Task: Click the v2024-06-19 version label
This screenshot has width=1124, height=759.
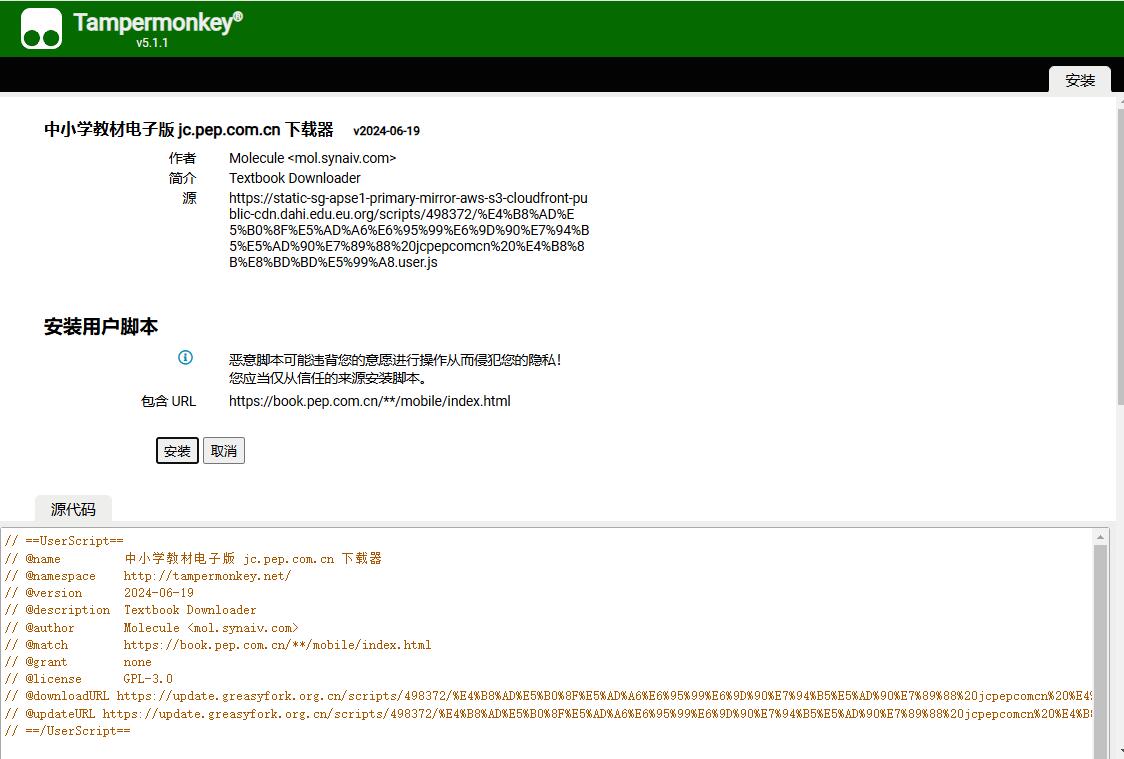Action: tap(386, 131)
